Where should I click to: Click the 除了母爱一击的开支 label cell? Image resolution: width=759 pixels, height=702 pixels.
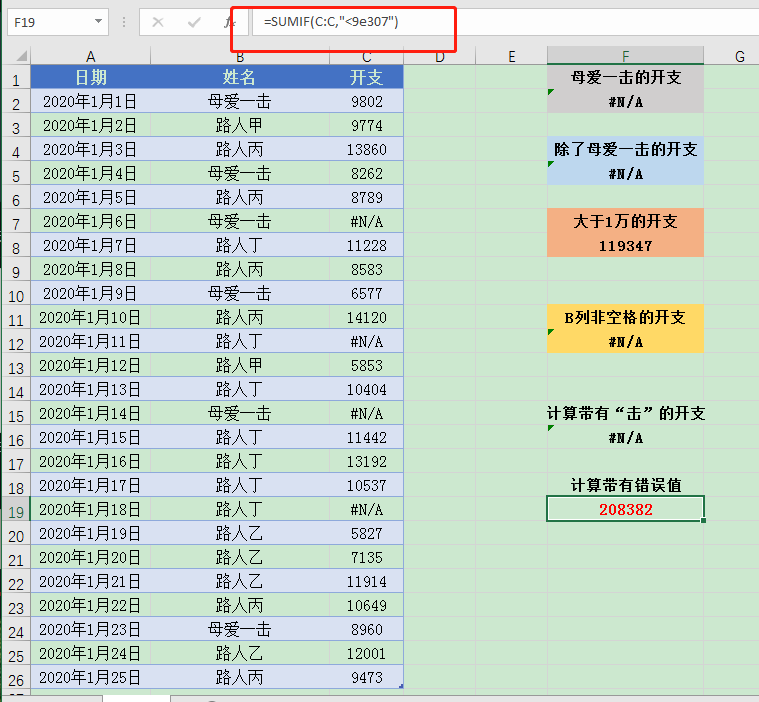[625, 149]
